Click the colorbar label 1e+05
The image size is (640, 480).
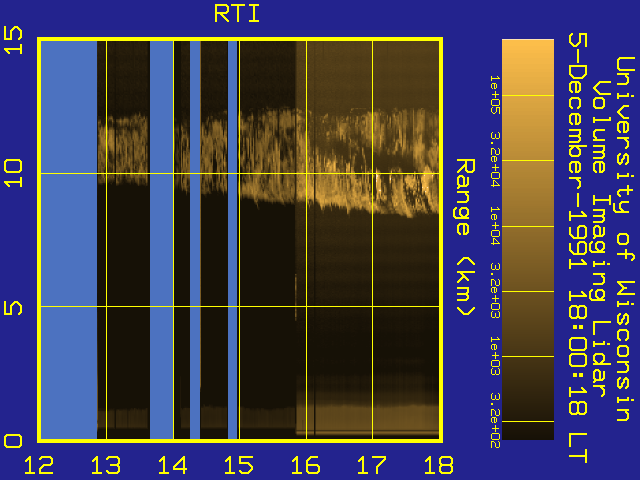(495, 95)
